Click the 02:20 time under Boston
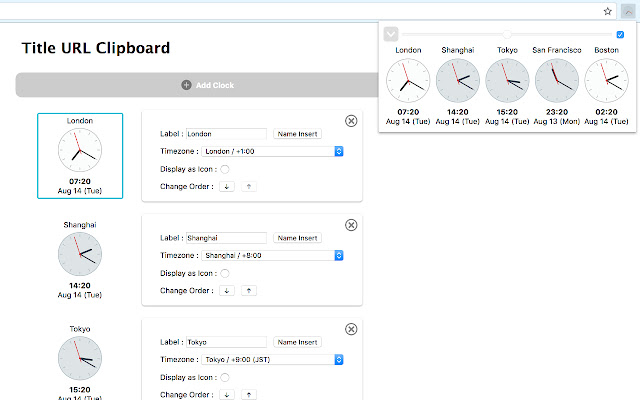 point(606,112)
